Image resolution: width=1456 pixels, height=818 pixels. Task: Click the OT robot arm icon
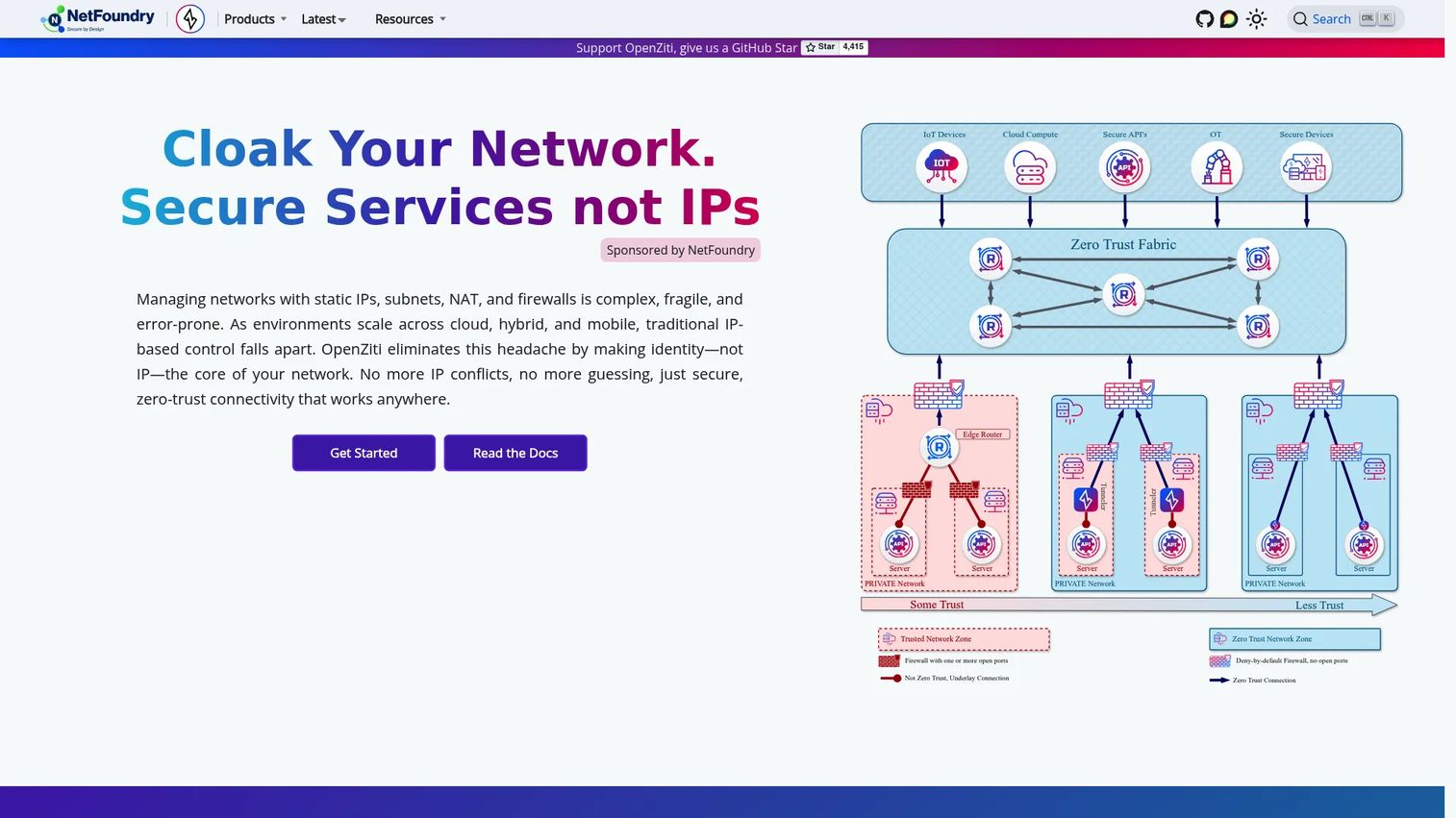[x=1217, y=167]
